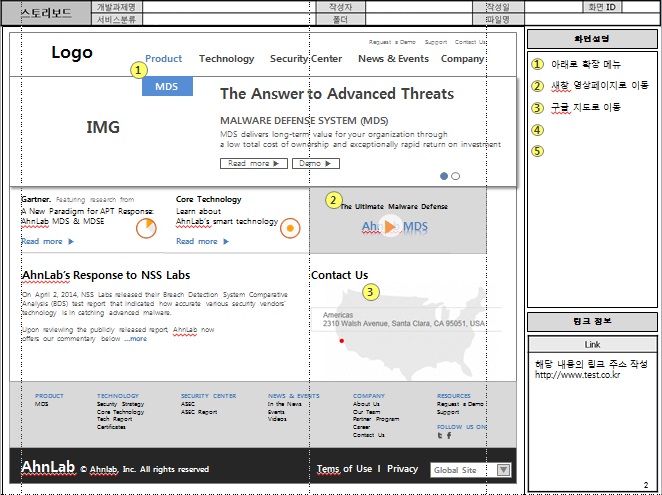
Task: Click the Americas address on the map
Action: [x=404, y=319]
